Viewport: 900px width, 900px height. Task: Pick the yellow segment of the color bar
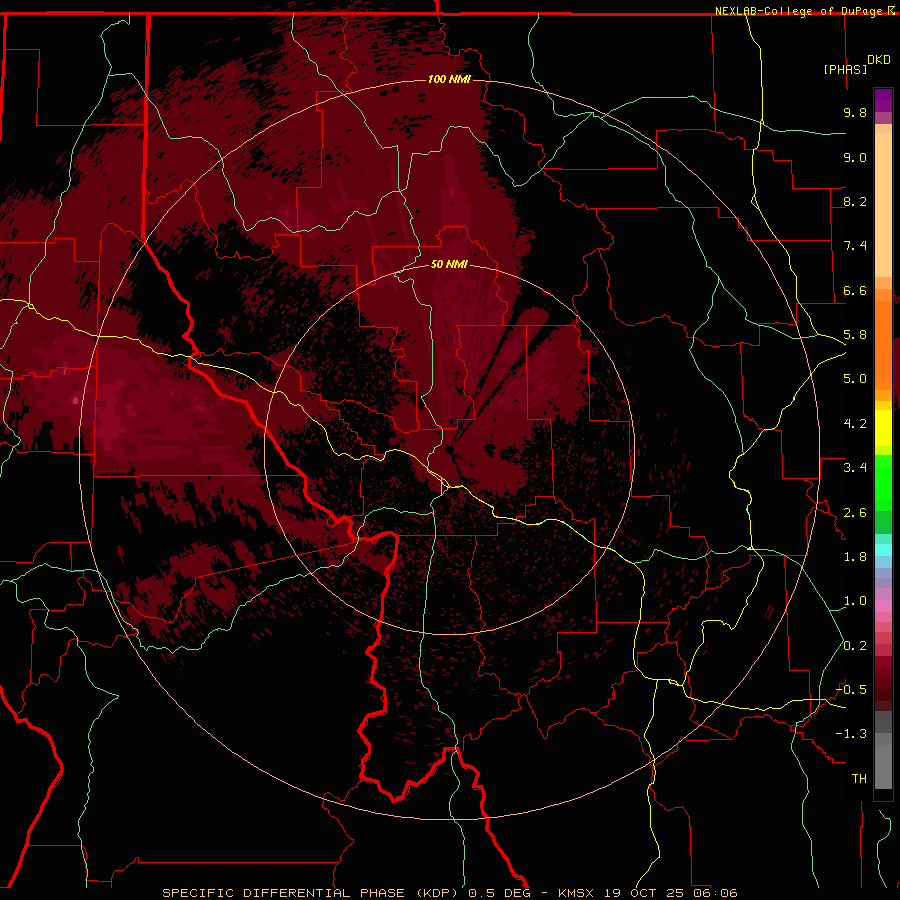883,428
